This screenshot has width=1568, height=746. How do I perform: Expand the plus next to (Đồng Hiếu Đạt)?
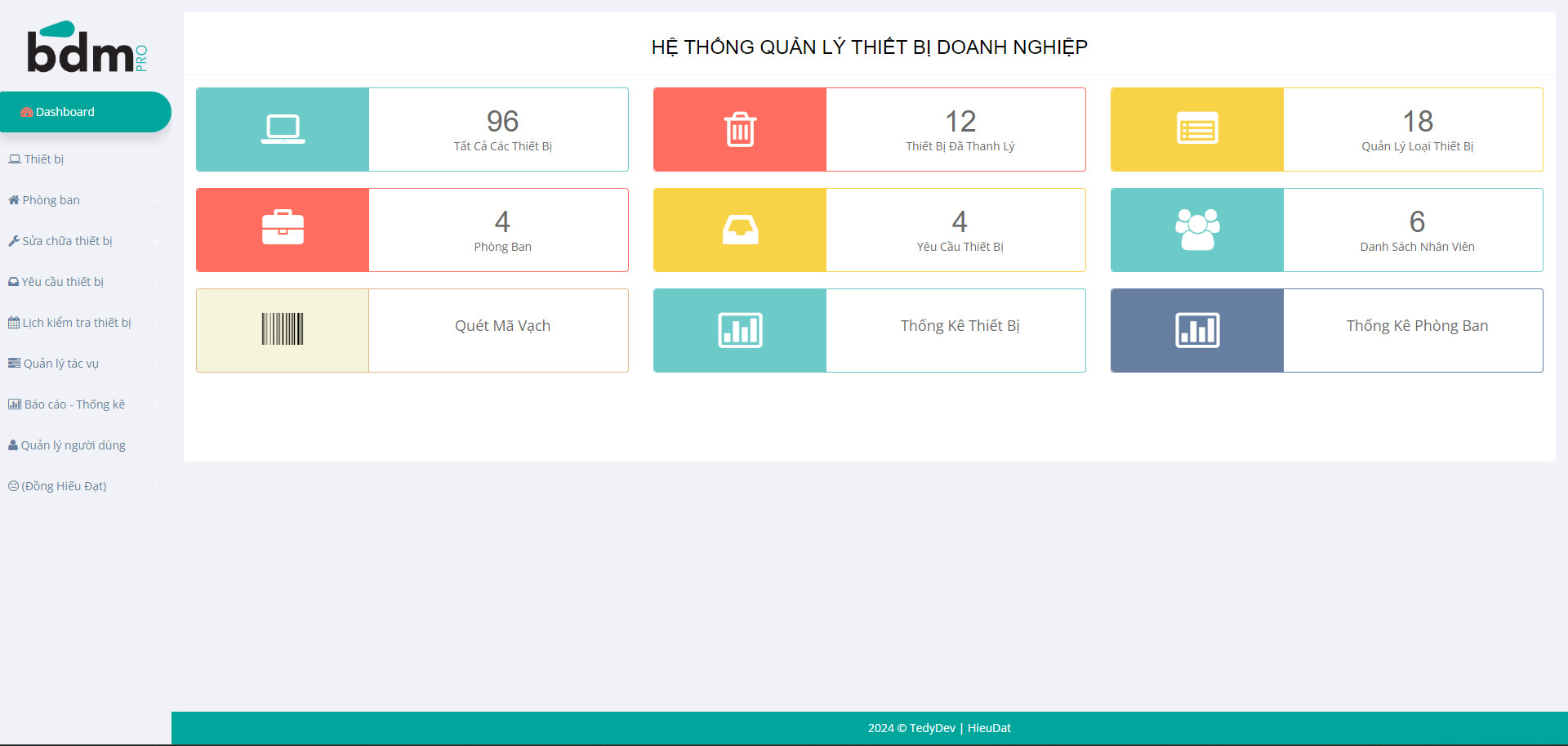click(155, 486)
